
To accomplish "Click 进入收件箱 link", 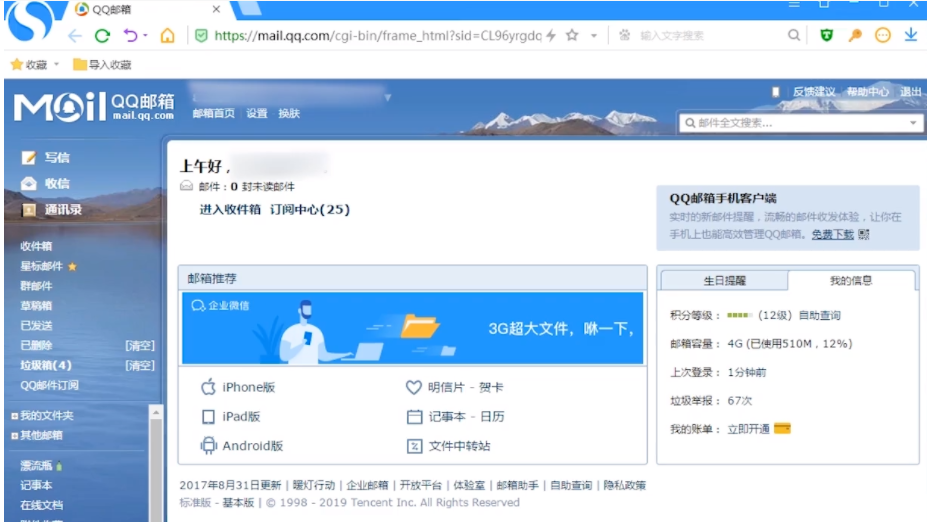I will pyautogui.click(x=230, y=210).
